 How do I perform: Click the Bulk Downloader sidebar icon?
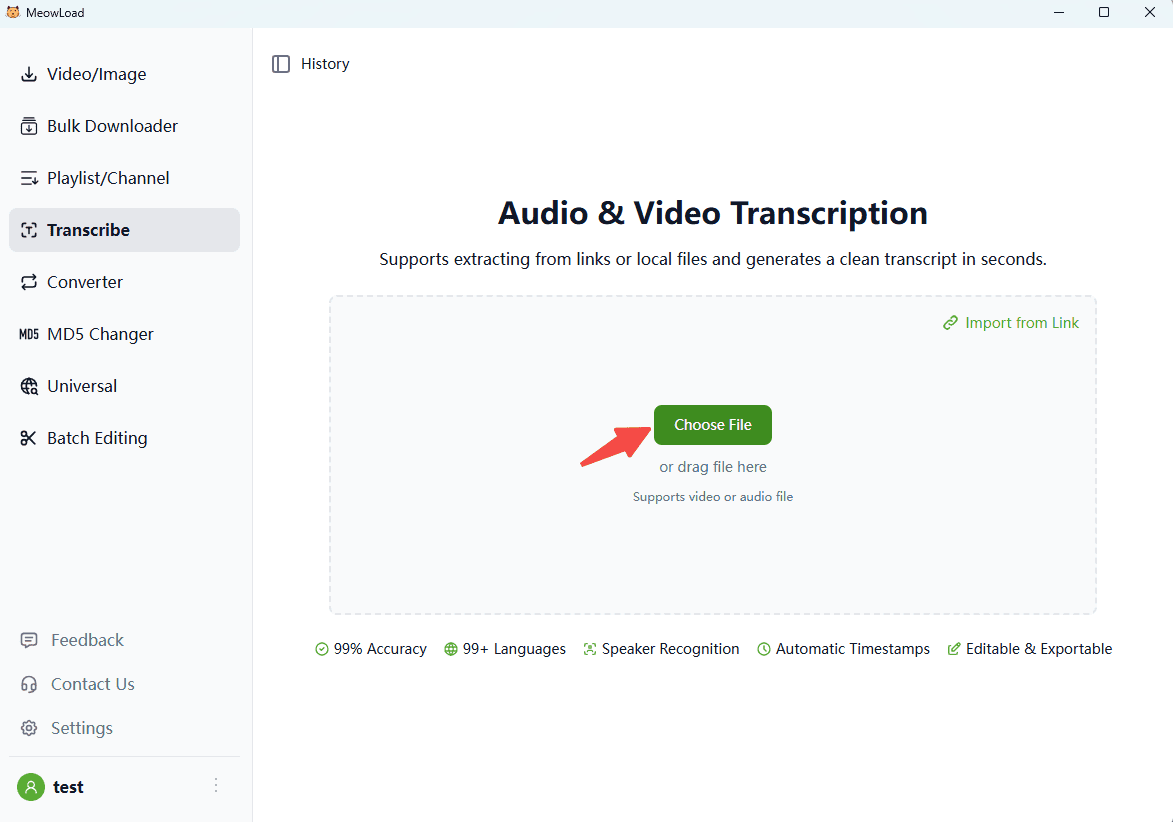29,126
